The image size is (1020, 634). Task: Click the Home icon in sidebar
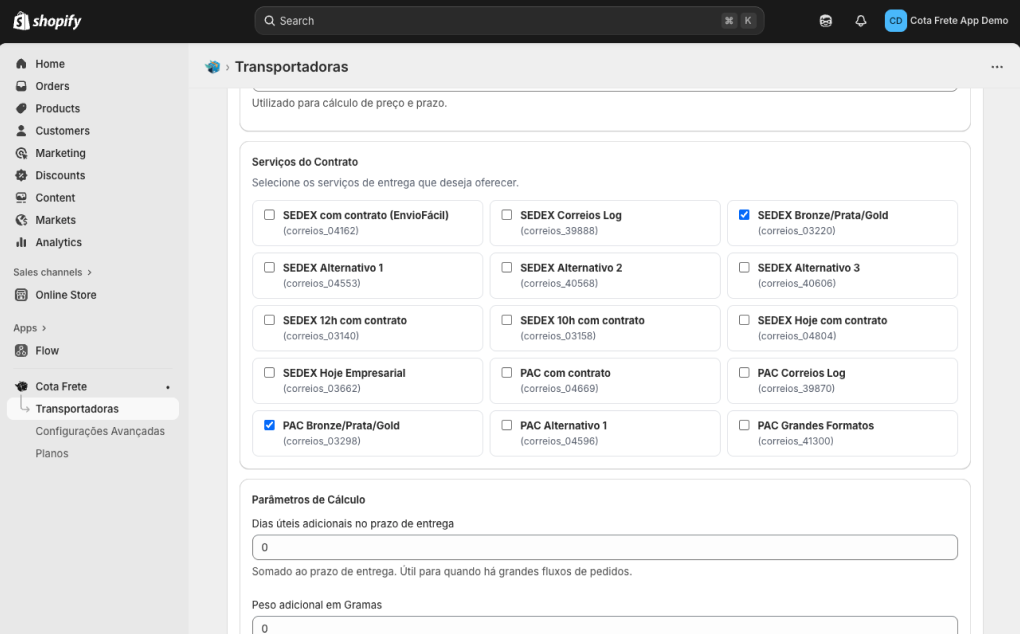click(21, 64)
